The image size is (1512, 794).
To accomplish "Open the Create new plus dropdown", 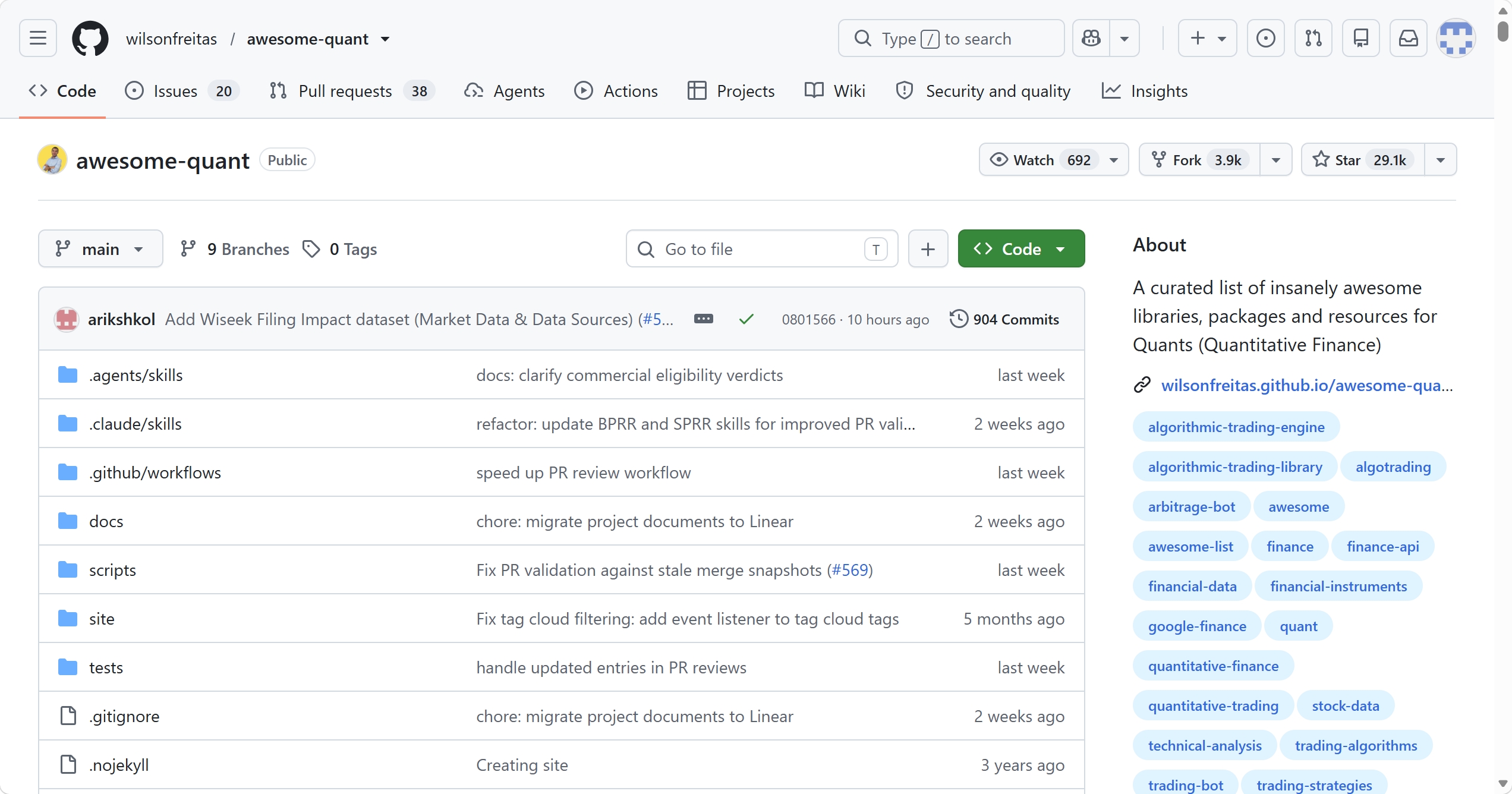I will pyautogui.click(x=1208, y=39).
